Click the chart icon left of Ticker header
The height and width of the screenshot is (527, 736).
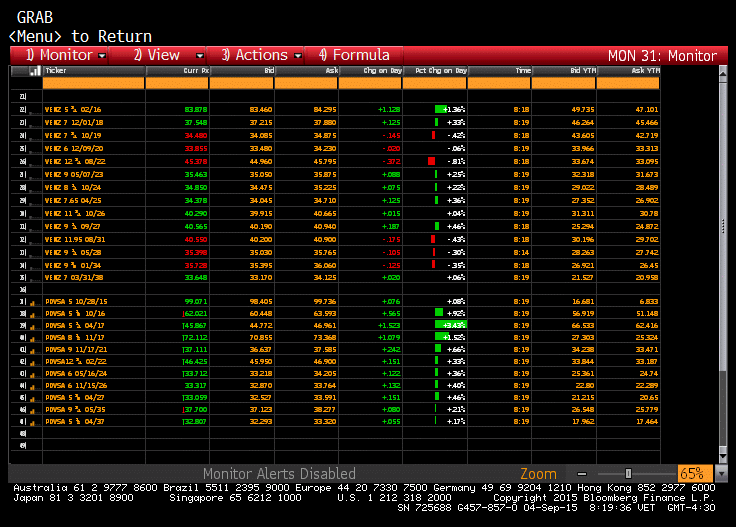[35, 71]
